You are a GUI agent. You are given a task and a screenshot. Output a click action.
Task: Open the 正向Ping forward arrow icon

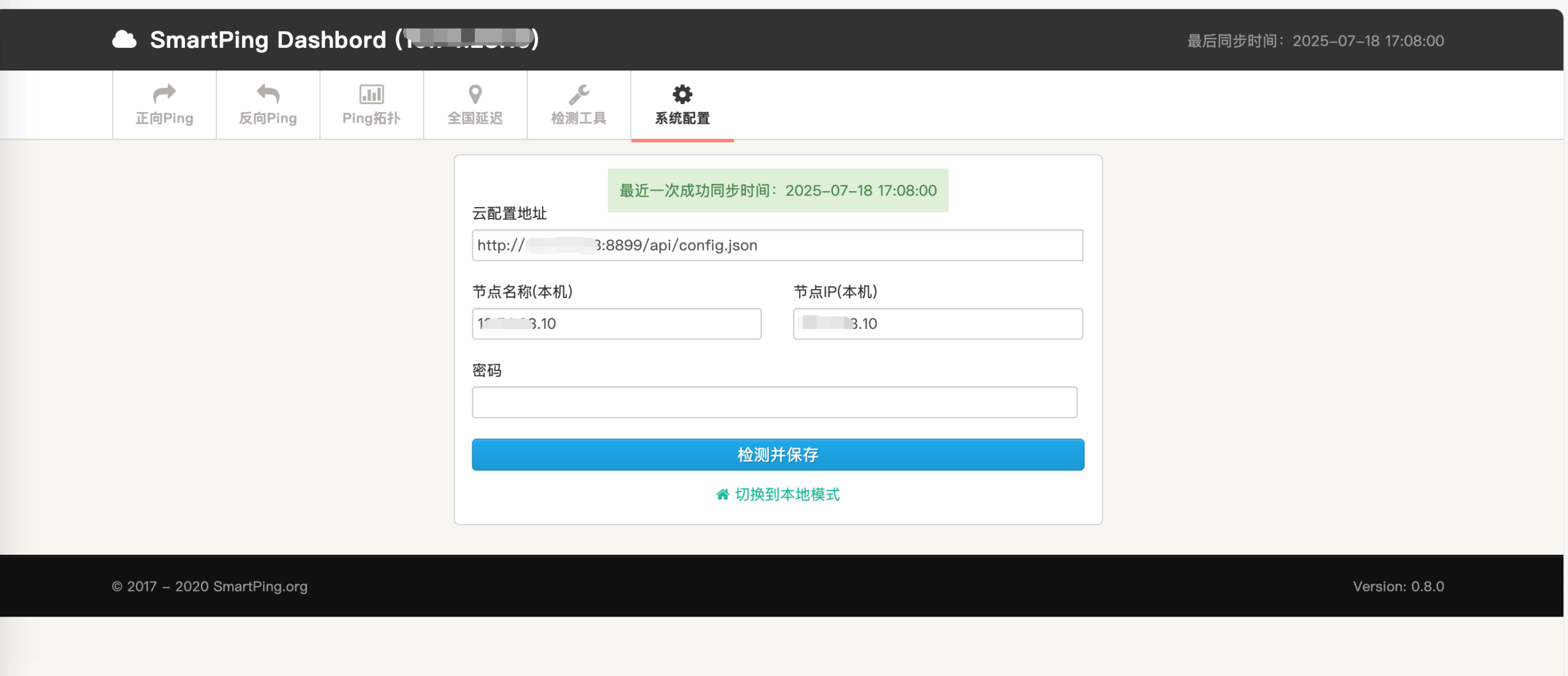tap(164, 94)
